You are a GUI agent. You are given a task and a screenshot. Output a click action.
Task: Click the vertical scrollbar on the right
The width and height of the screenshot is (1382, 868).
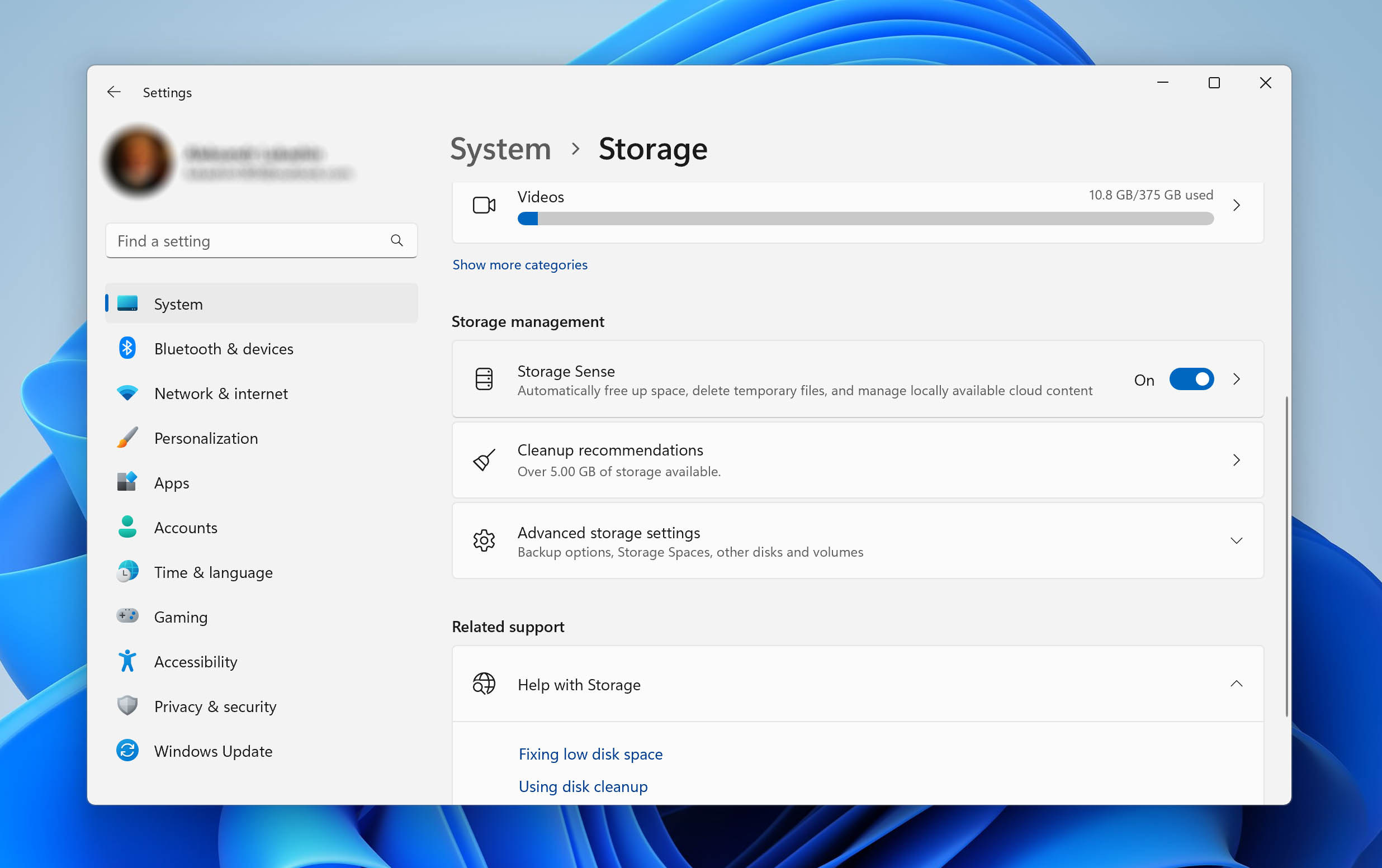1286,556
